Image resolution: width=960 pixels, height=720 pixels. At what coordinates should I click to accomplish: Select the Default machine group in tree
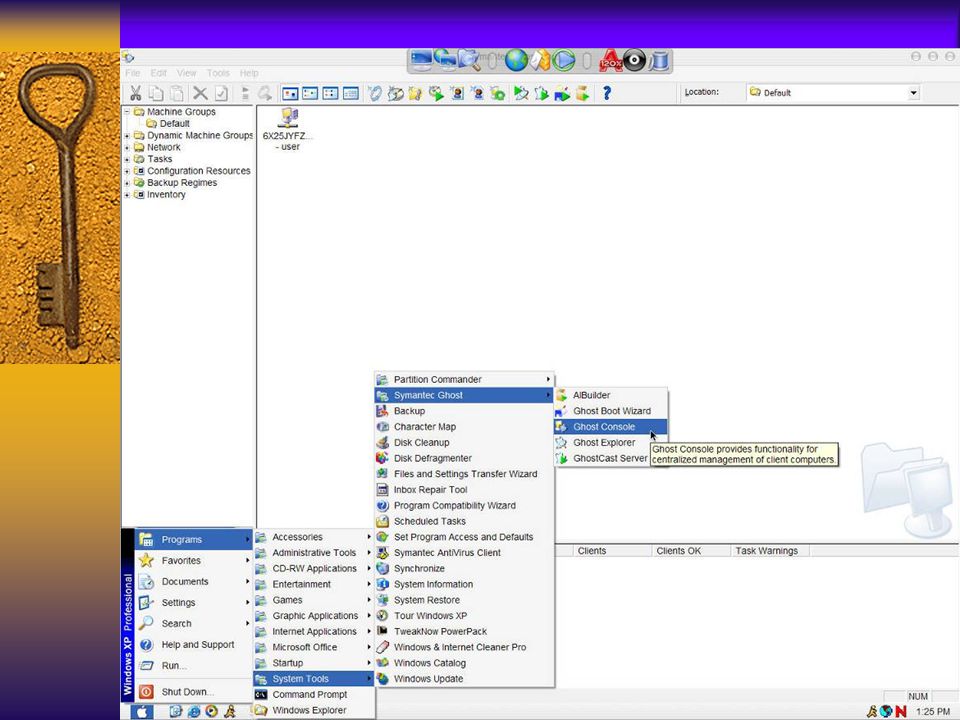174,124
